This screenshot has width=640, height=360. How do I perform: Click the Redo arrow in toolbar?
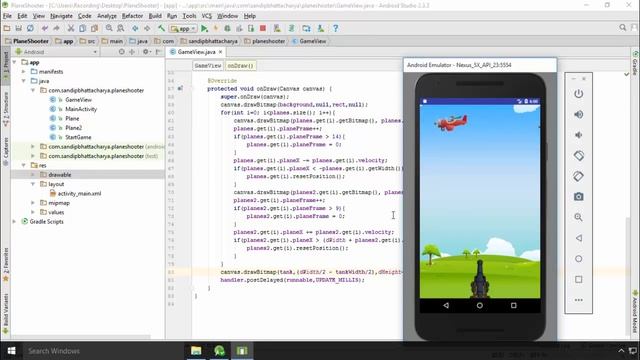point(57,28)
